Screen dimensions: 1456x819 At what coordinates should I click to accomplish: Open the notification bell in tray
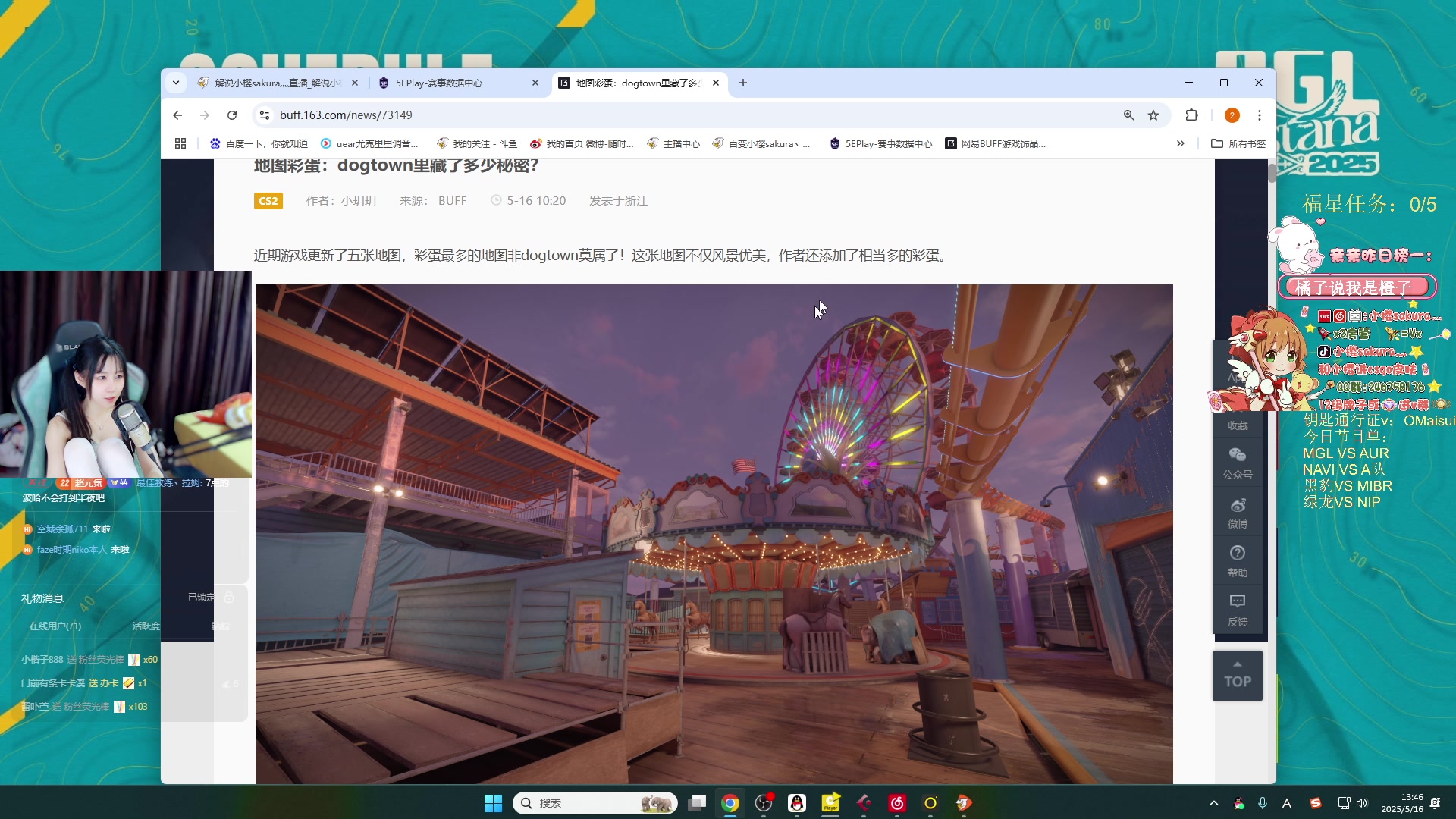pyautogui.click(x=1436, y=803)
